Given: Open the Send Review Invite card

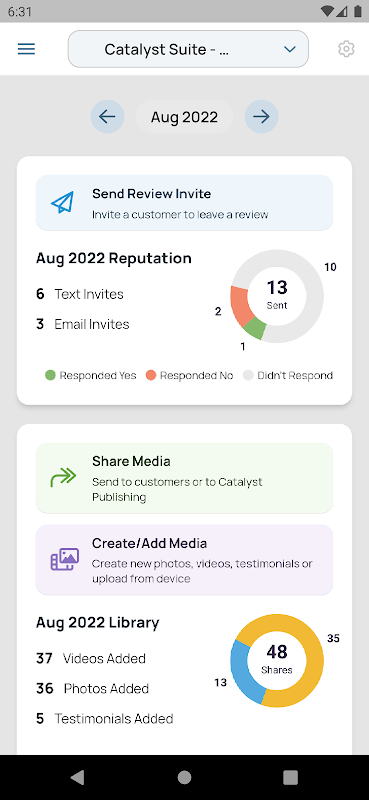Looking at the screenshot, I should click(184, 203).
